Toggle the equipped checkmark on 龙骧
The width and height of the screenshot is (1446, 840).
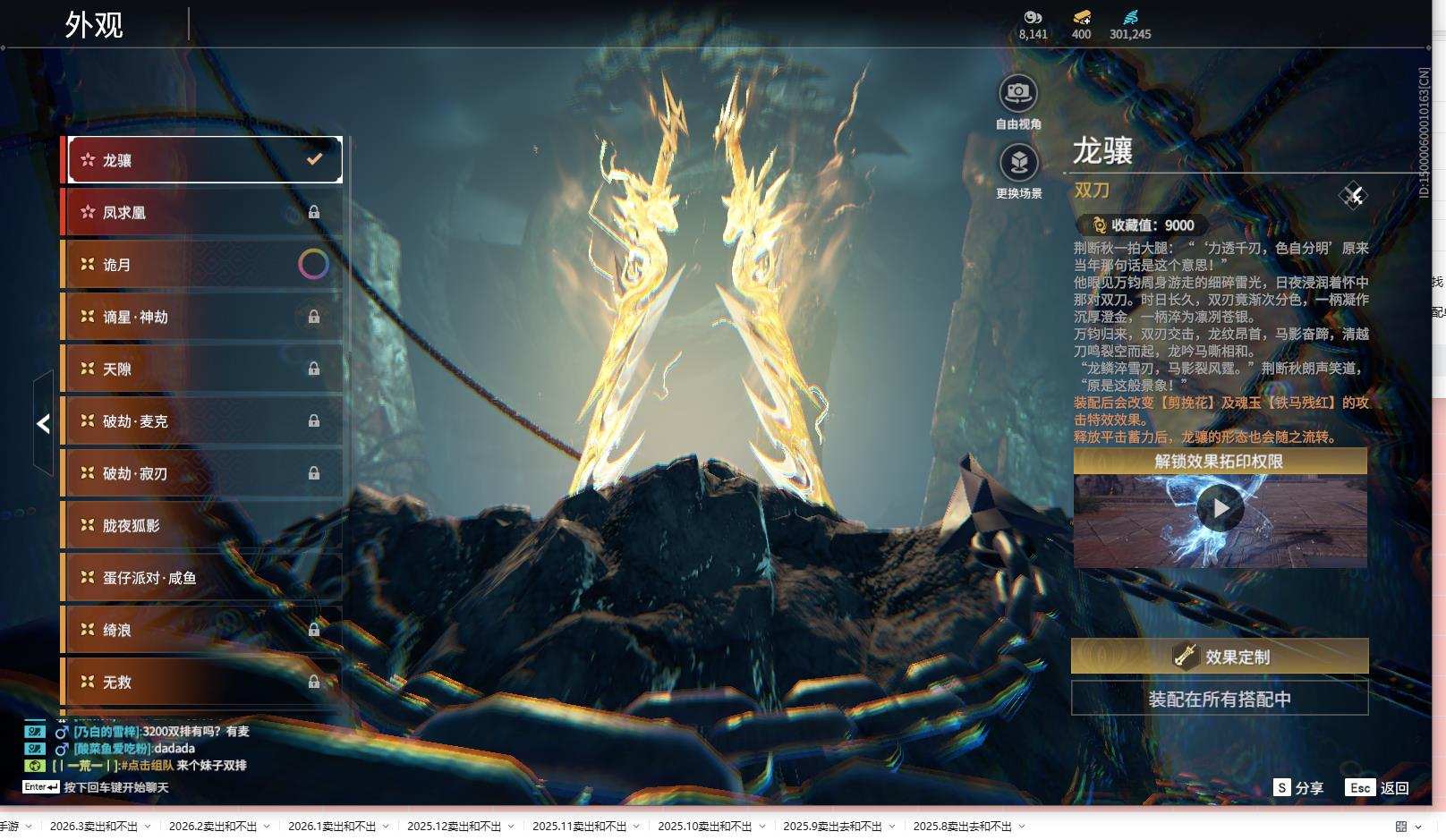click(x=314, y=159)
